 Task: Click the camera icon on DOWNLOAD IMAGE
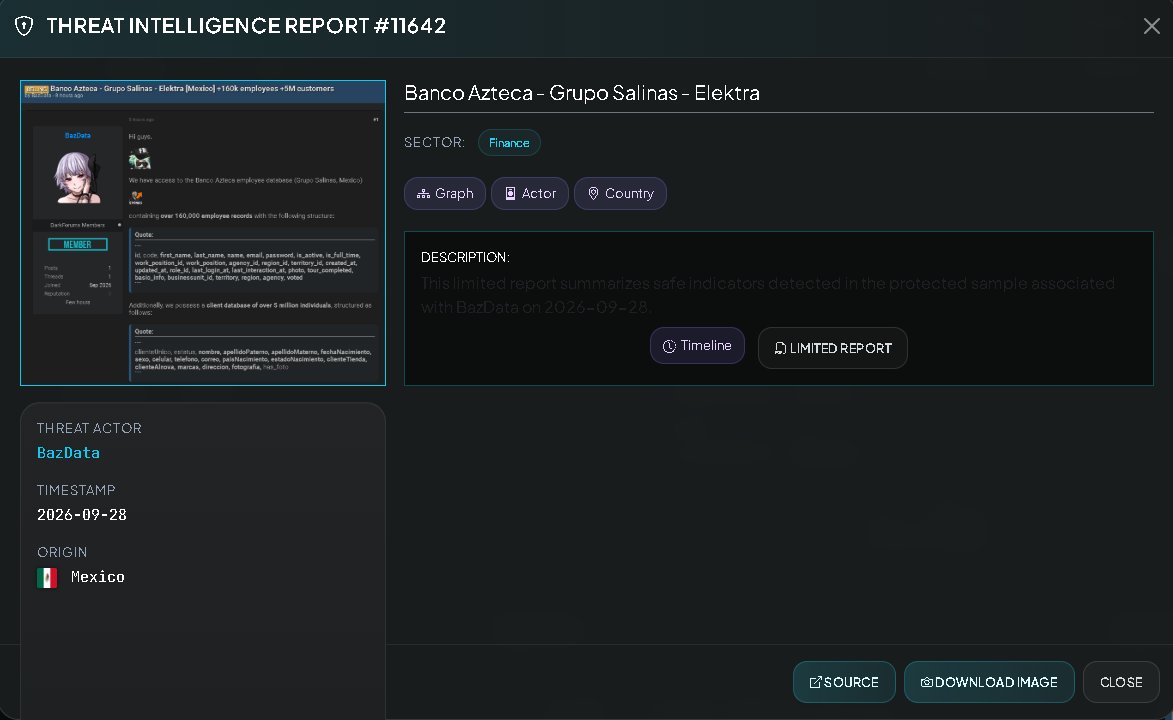click(926, 682)
